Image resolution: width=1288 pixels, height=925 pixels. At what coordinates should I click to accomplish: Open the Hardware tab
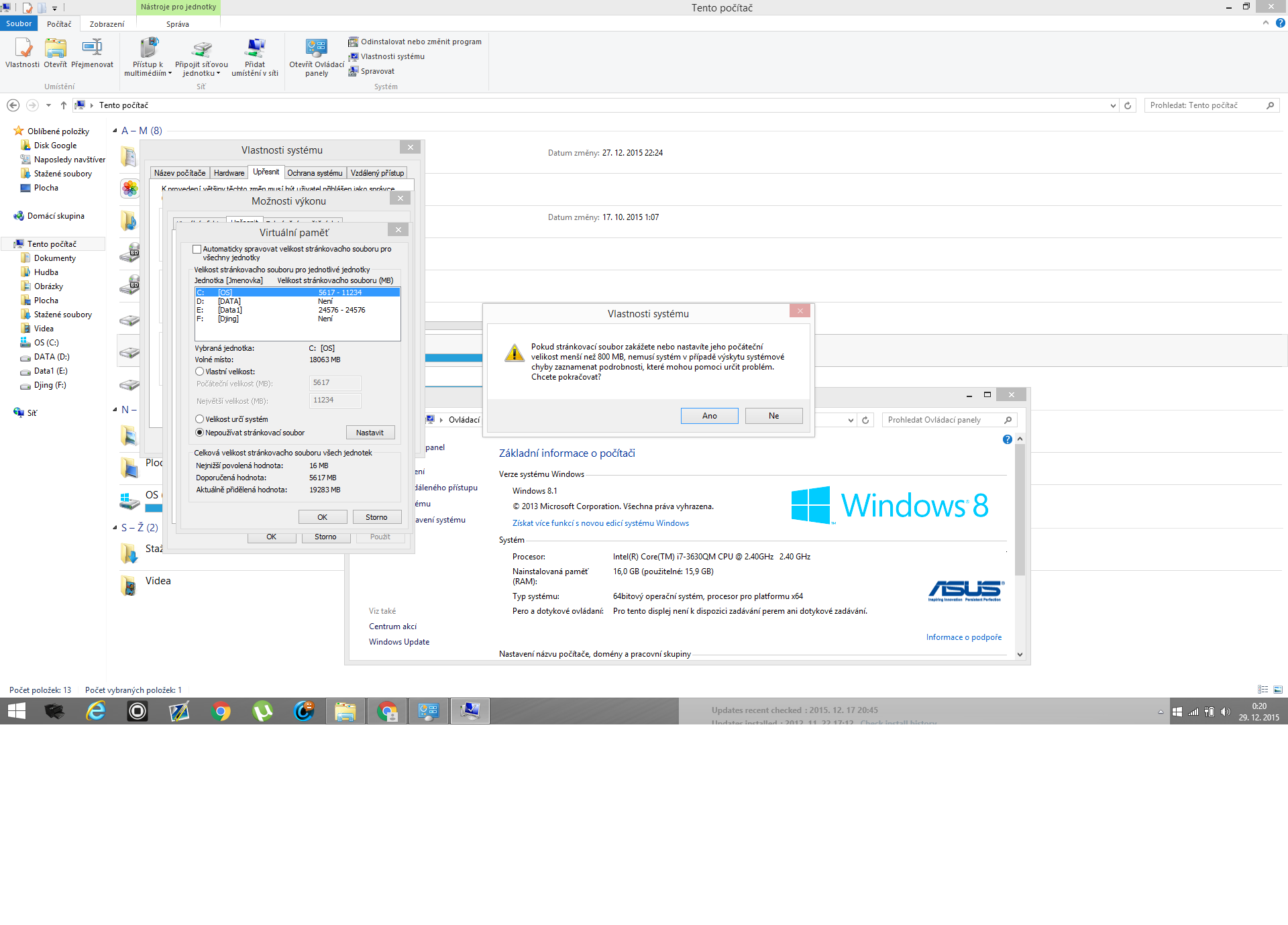pos(229,173)
